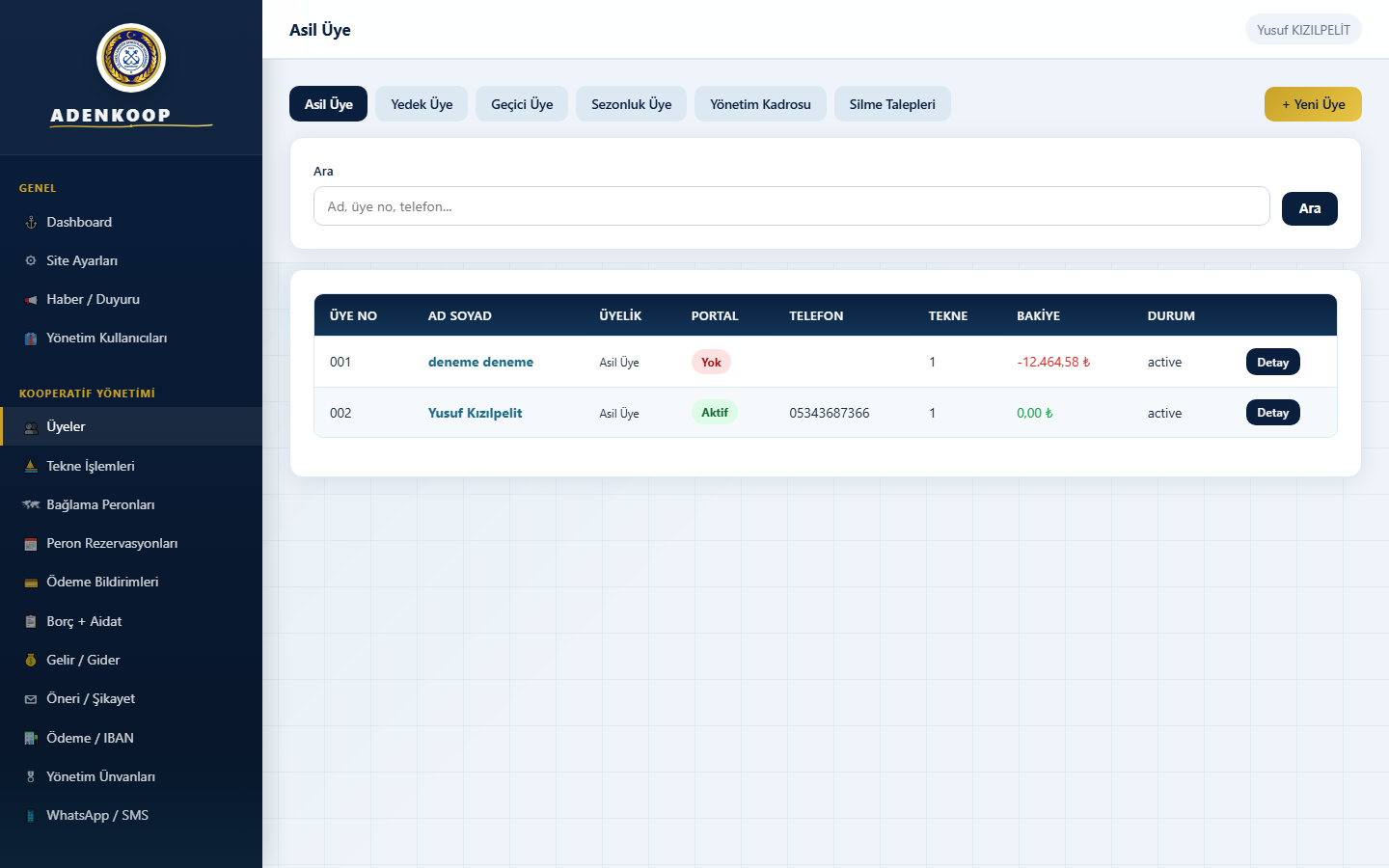Click the Borç + Aidat clipboard icon

tap(31, 621)
